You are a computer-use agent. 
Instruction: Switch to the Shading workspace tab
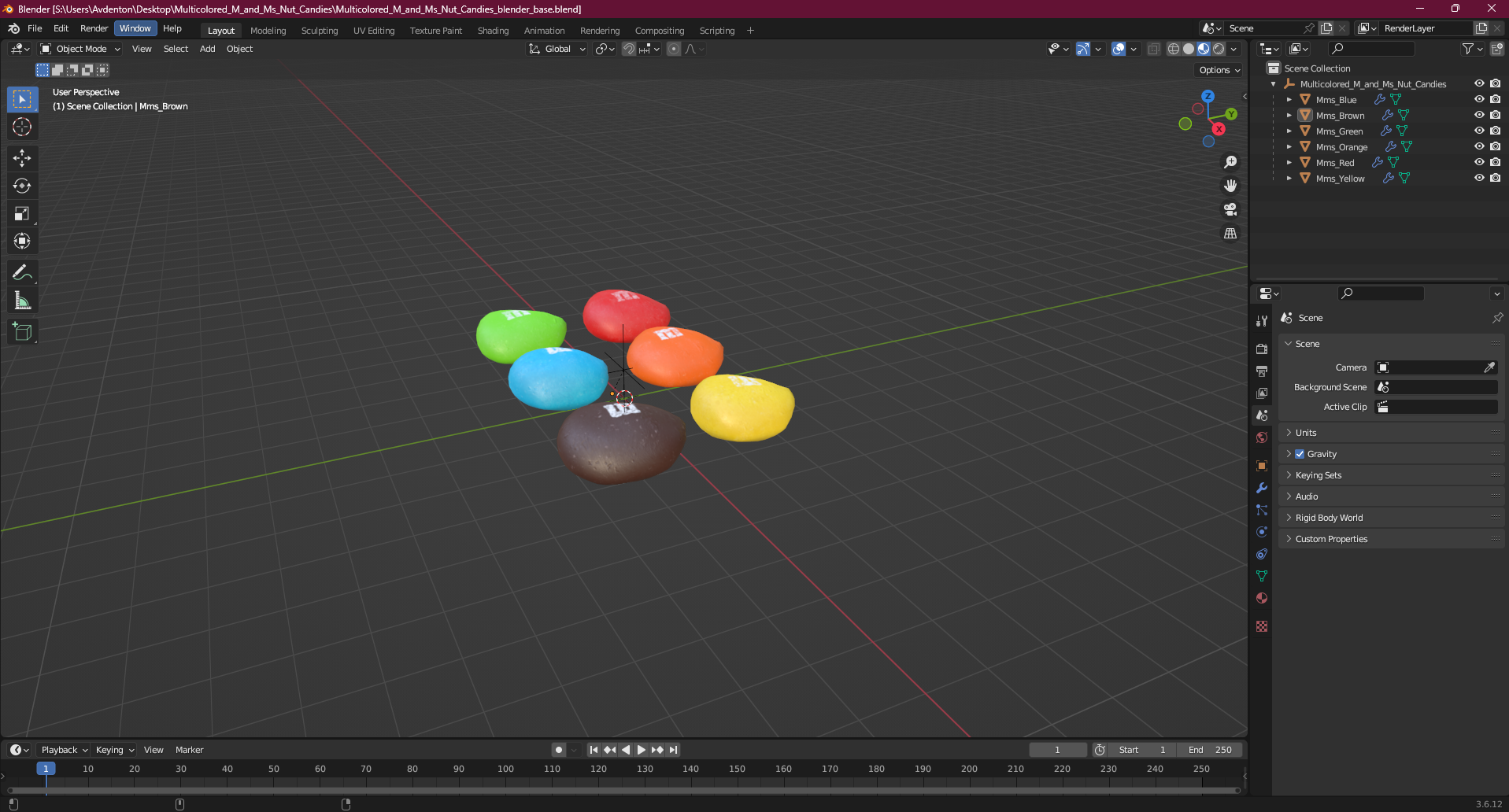click(494, 31)
